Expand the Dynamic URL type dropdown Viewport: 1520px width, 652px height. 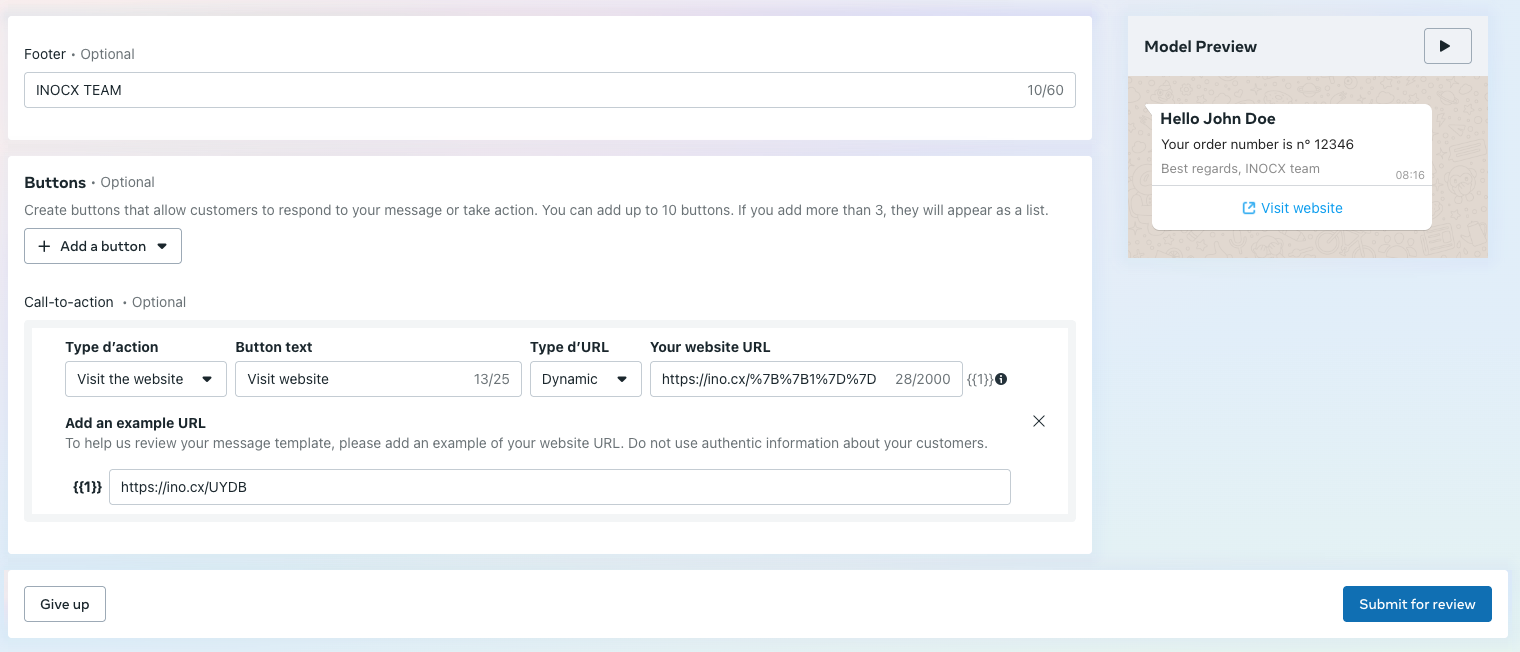(x=585, y=379)
